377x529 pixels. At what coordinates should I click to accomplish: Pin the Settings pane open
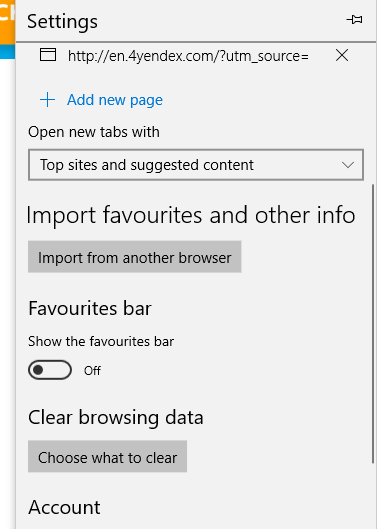(354, 20)
